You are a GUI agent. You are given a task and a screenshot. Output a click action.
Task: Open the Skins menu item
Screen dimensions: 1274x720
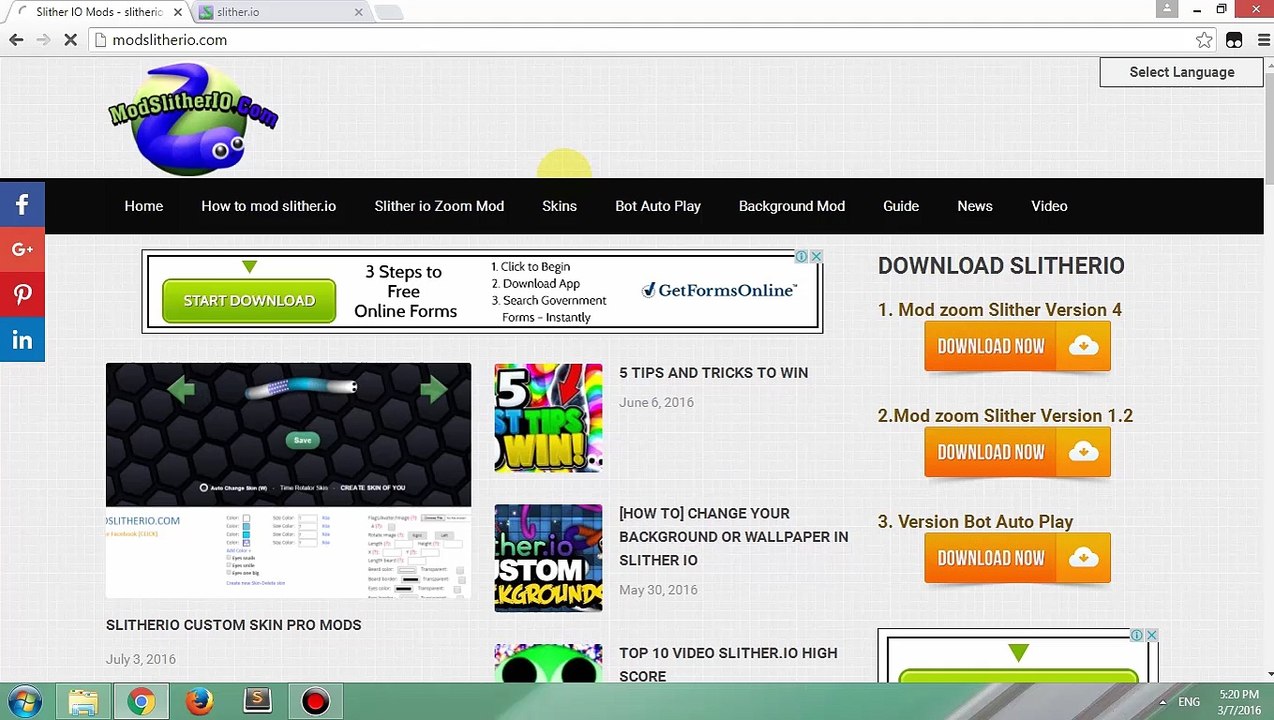559,206
